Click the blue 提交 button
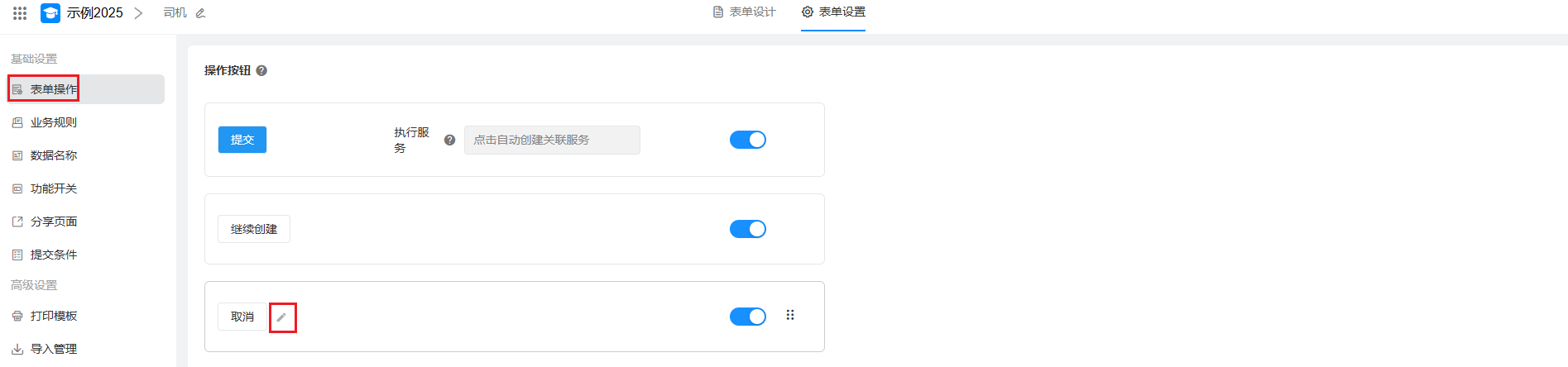This screenshot has width=1568, height=367. (242, 140)
